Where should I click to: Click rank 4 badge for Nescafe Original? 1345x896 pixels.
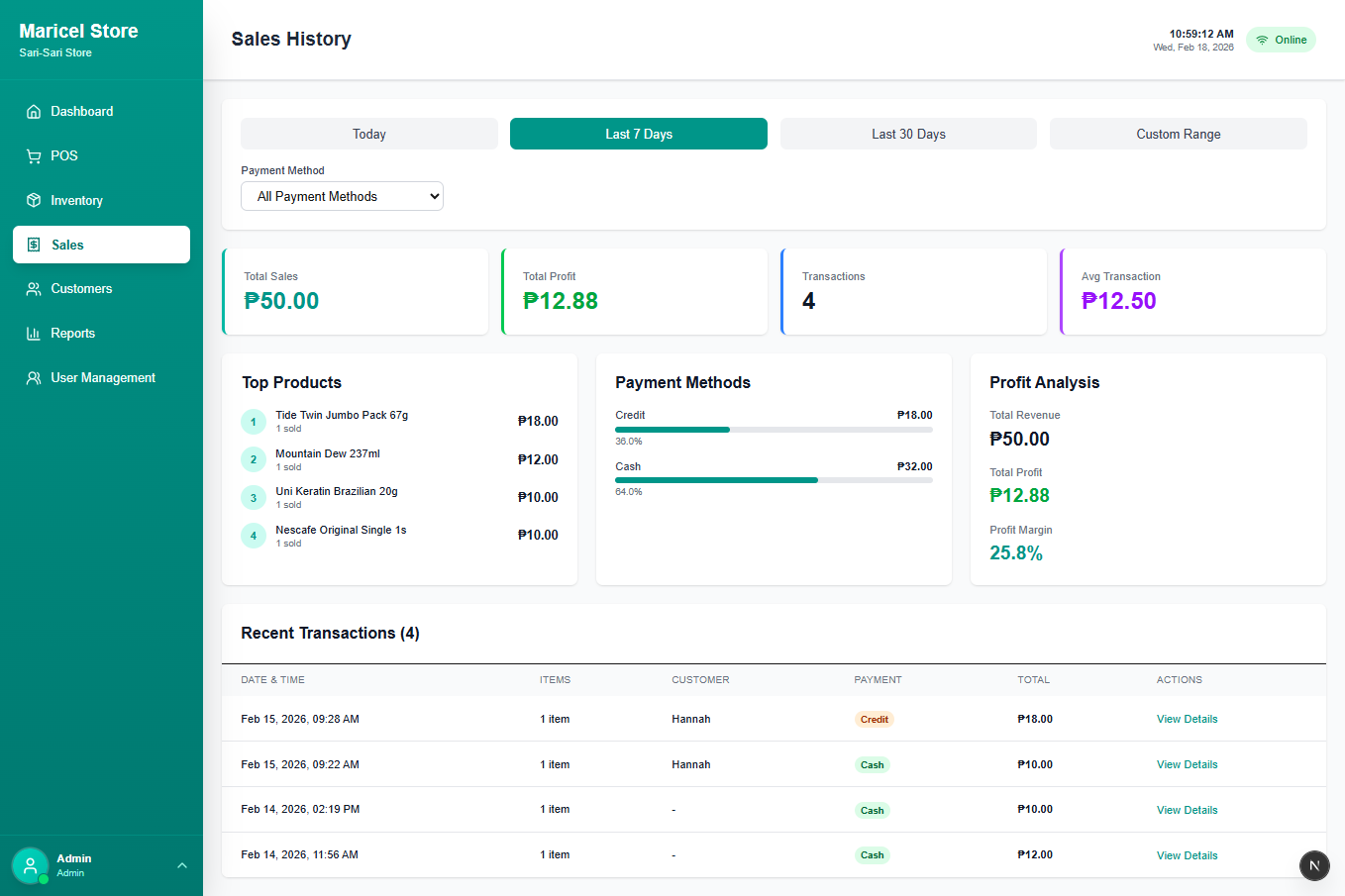click(254, 536)
